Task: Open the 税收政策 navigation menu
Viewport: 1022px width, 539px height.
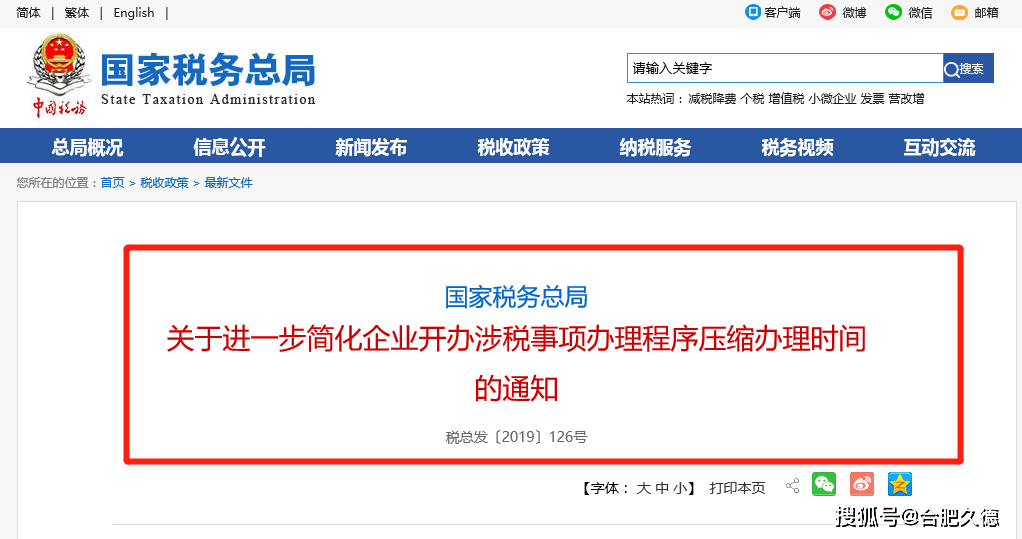Action: point(513,147)
